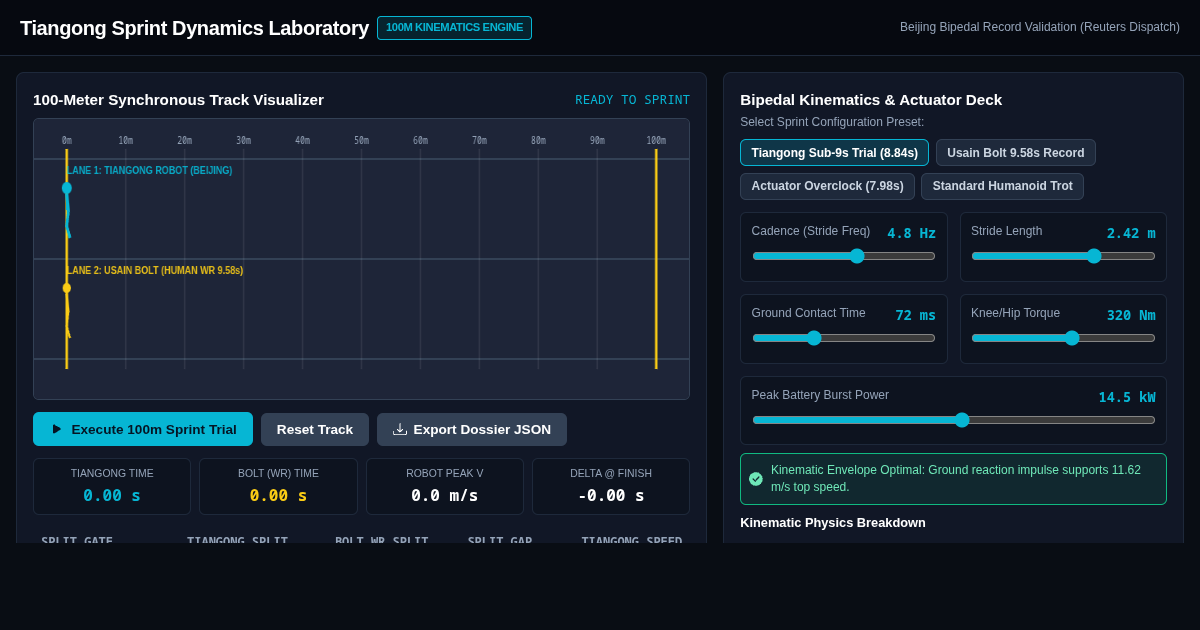Click the Tiangong Sprint Dynamics Laboratory title
The height and width of the screenshot is (630, 1200).
194,28
